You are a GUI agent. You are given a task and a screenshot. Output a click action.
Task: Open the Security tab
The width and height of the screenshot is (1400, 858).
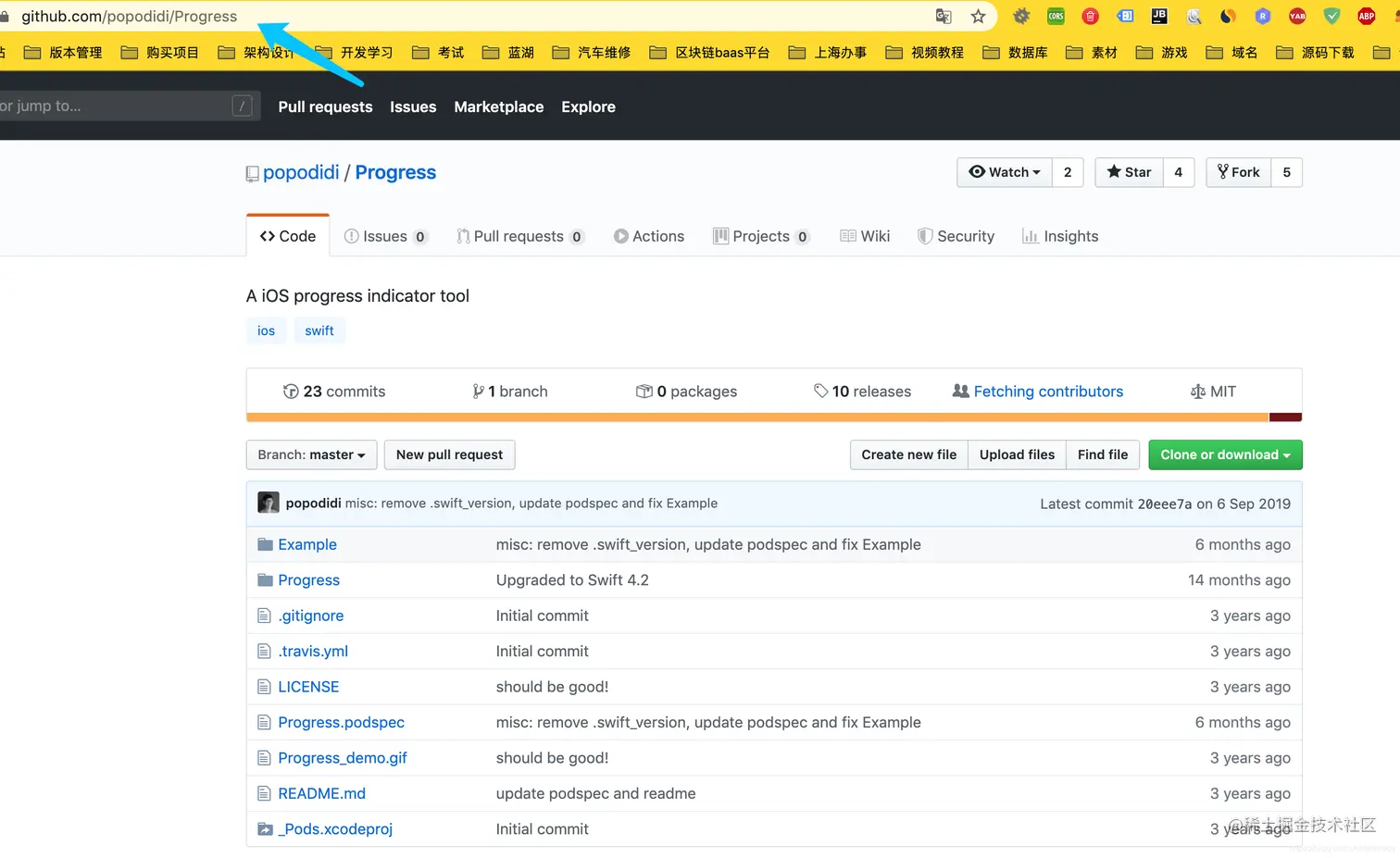pos(956,236)
